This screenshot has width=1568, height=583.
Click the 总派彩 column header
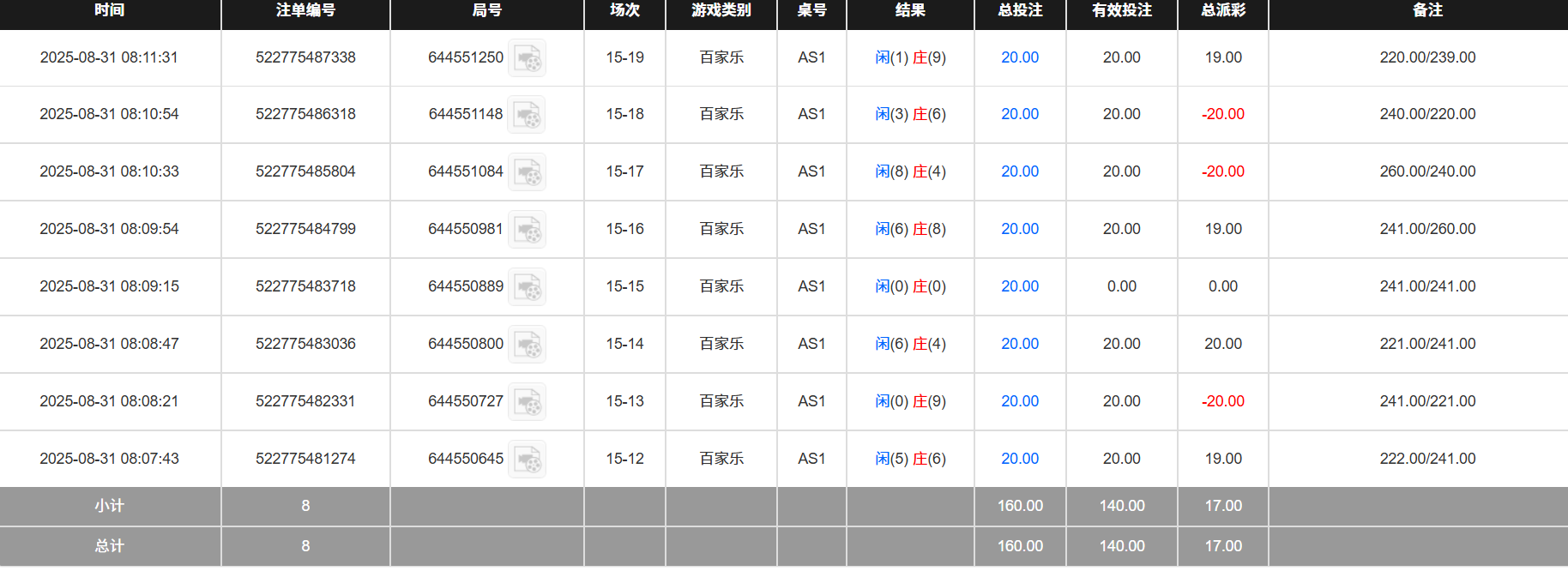(1222, 12)
